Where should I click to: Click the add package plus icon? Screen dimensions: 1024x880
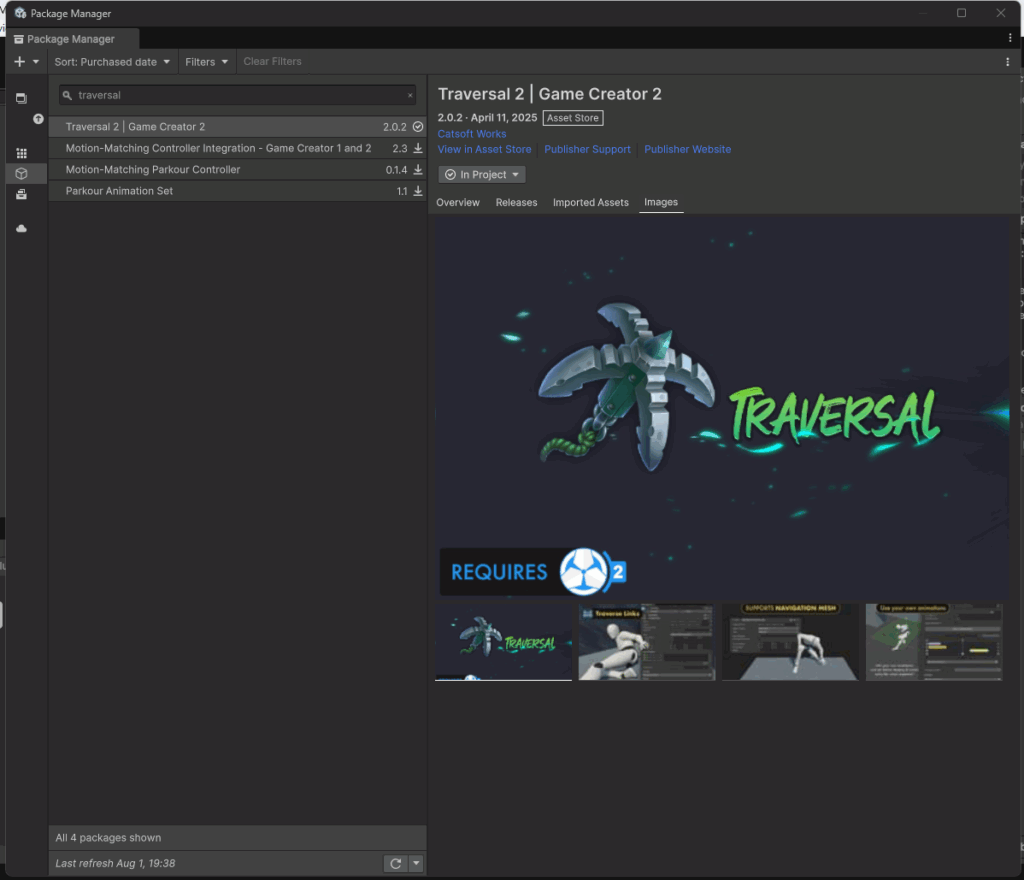click(x=20, y=61)
